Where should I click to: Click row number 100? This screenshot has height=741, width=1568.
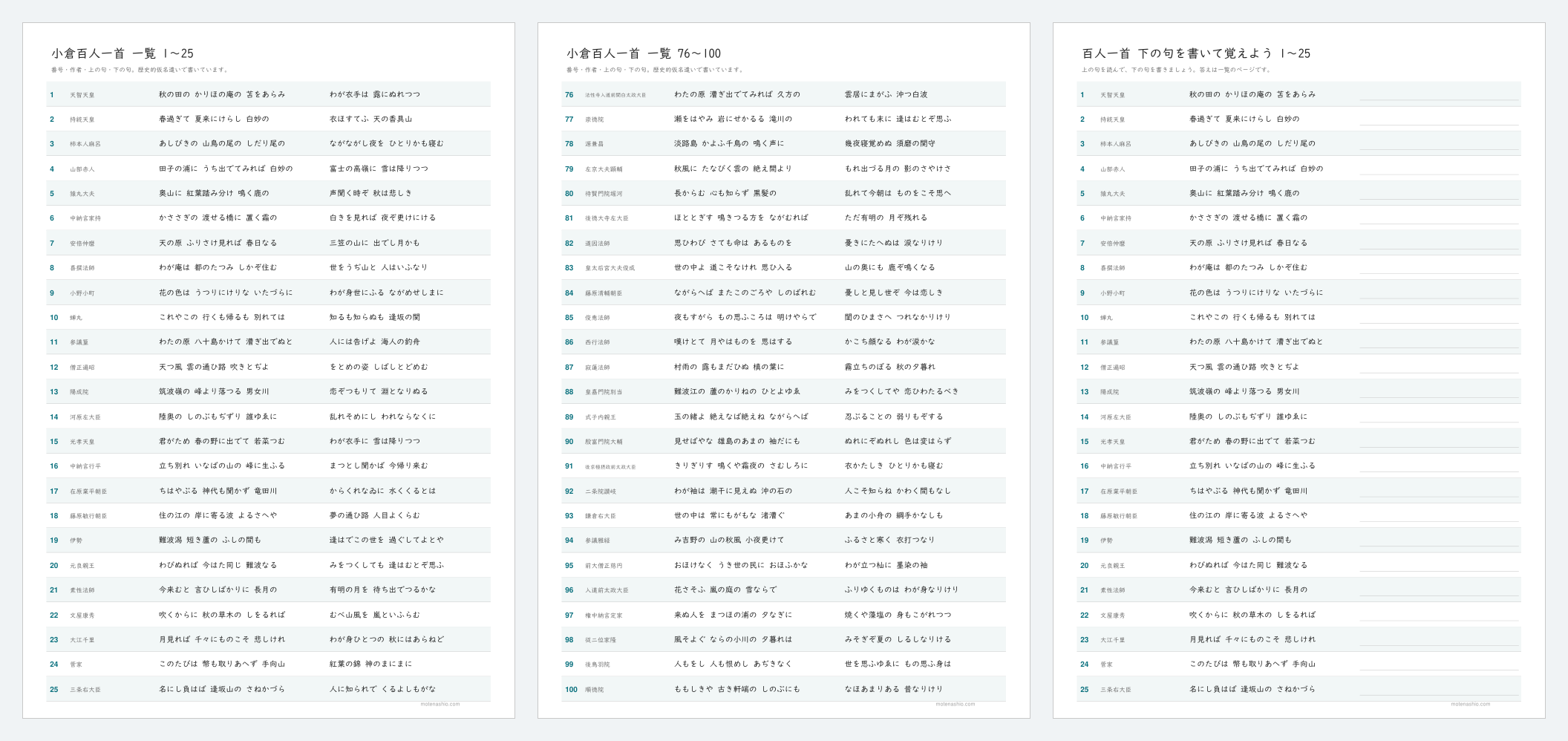click(570, 690)
